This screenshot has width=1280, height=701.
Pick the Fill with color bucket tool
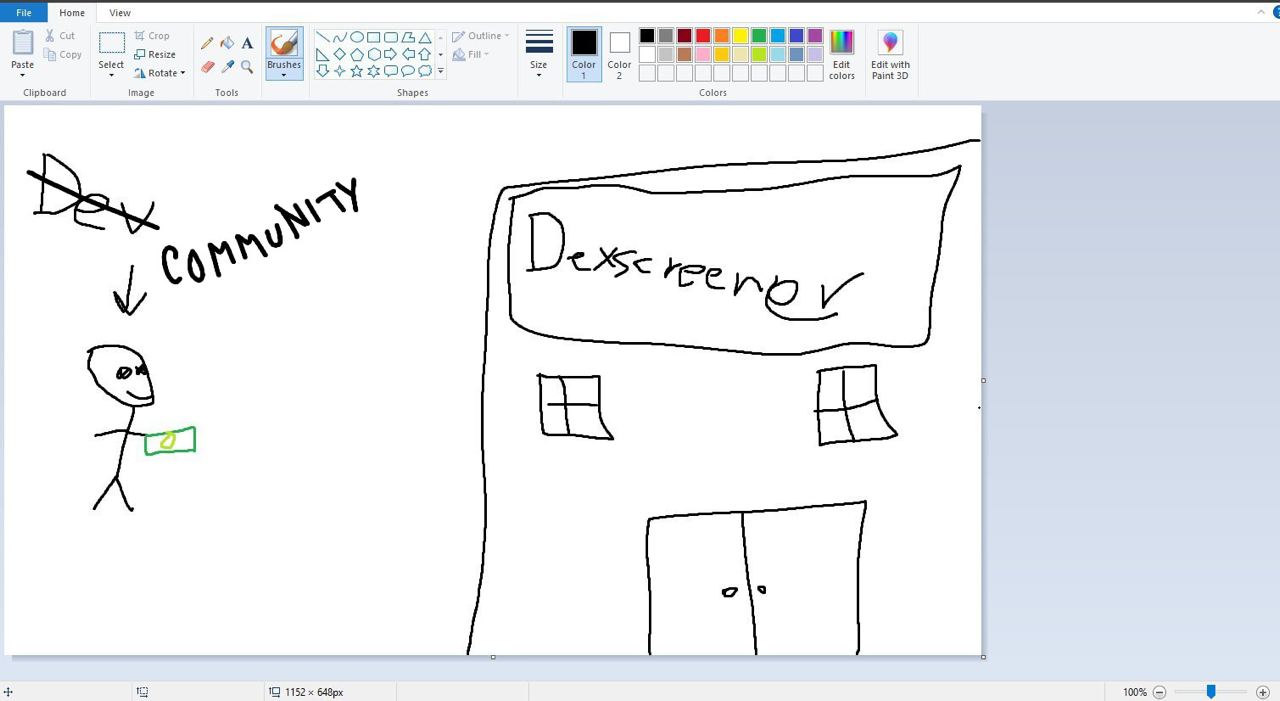(x=227, y=43)
